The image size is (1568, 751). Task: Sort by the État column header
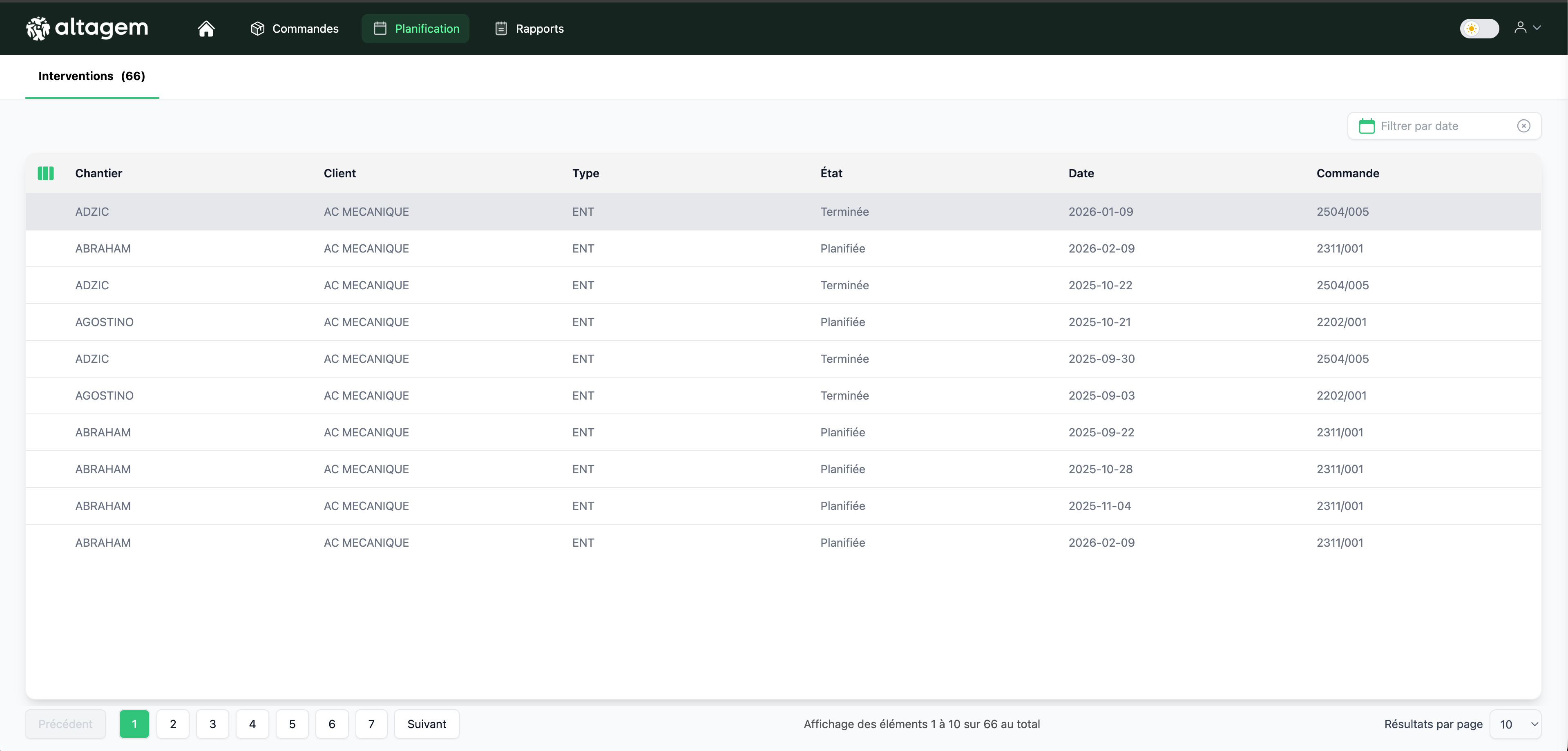click(831, 173)
